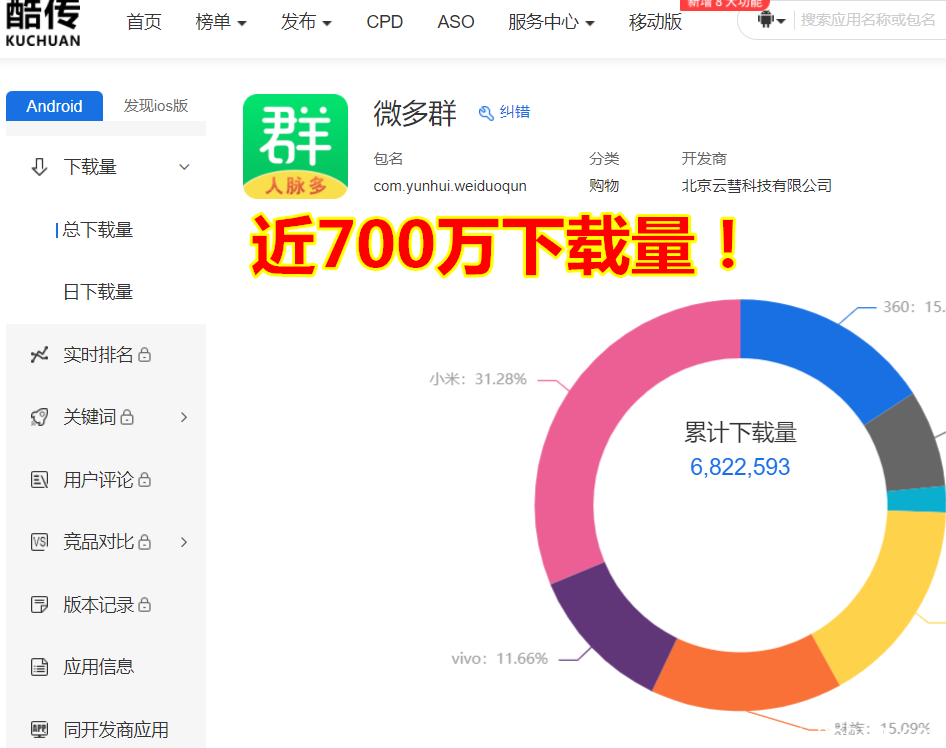This screenshot has width=946, height=748.
Task: Expand the 竞品对比 submenu arrow
Action: click(x=184, y=542)
